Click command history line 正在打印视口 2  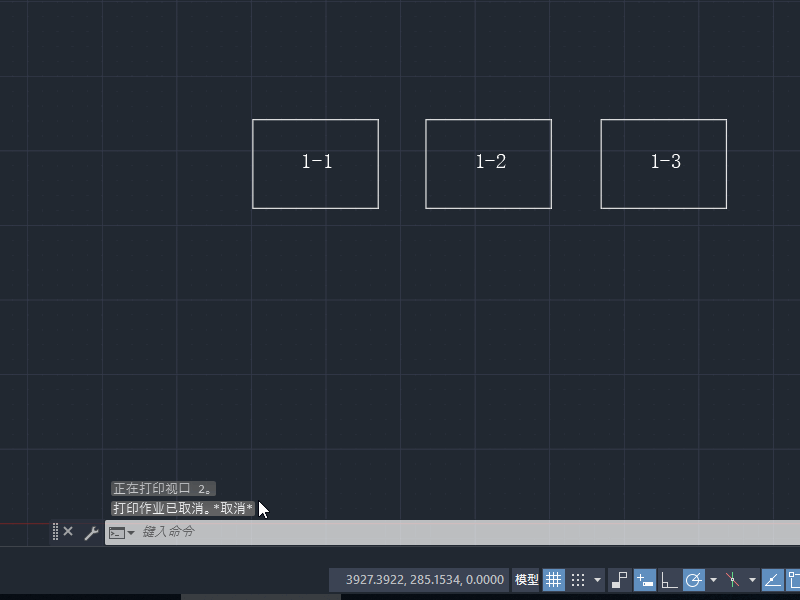pyautogui.click(x=163, y=488)
